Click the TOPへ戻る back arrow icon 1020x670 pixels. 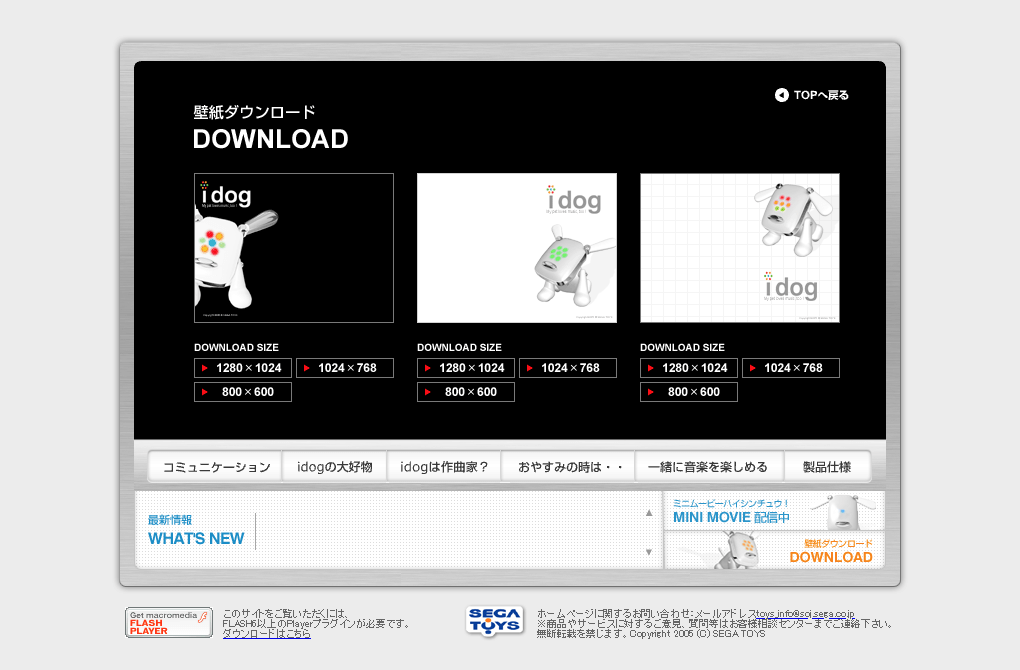(x=781, y=95)
